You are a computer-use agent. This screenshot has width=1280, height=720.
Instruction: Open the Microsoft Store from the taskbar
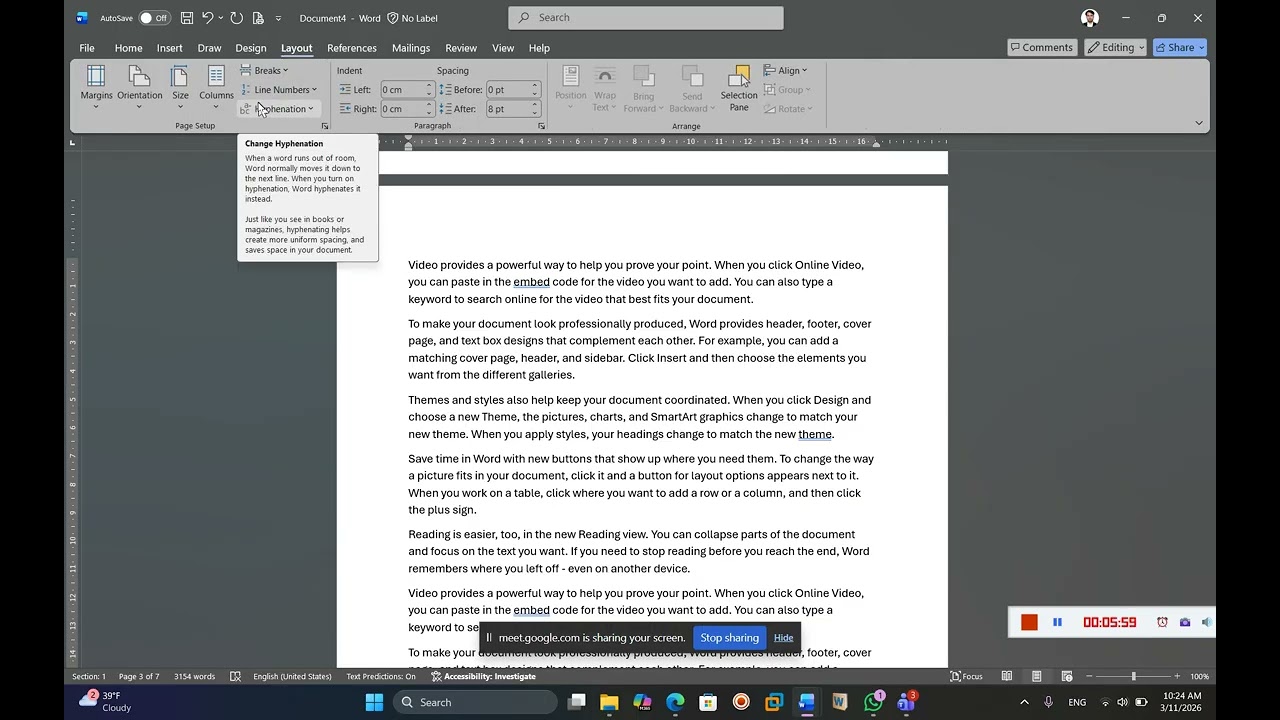coord(708,702)
